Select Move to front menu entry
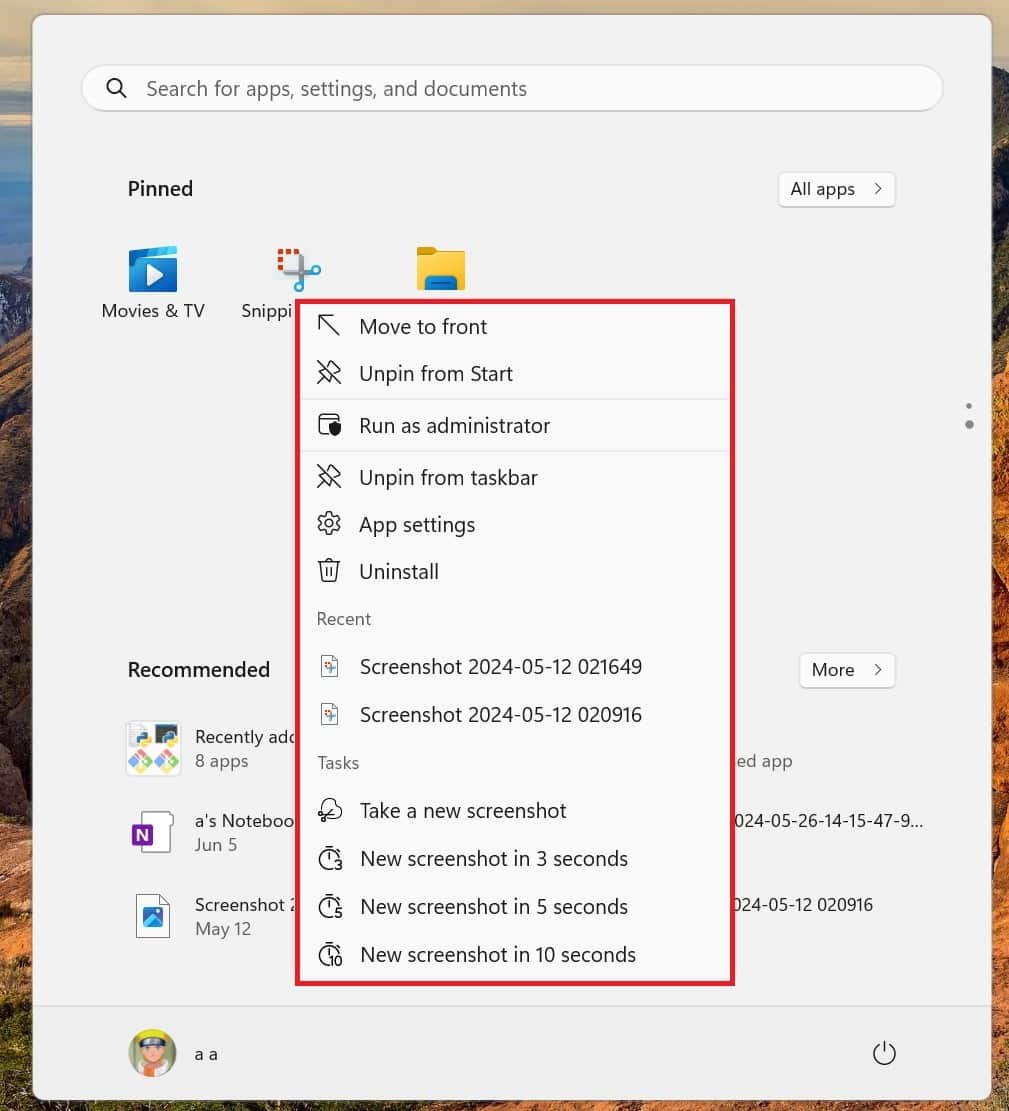The height and width of the screenshot is (1111, 1009). (x=422, y=326)
